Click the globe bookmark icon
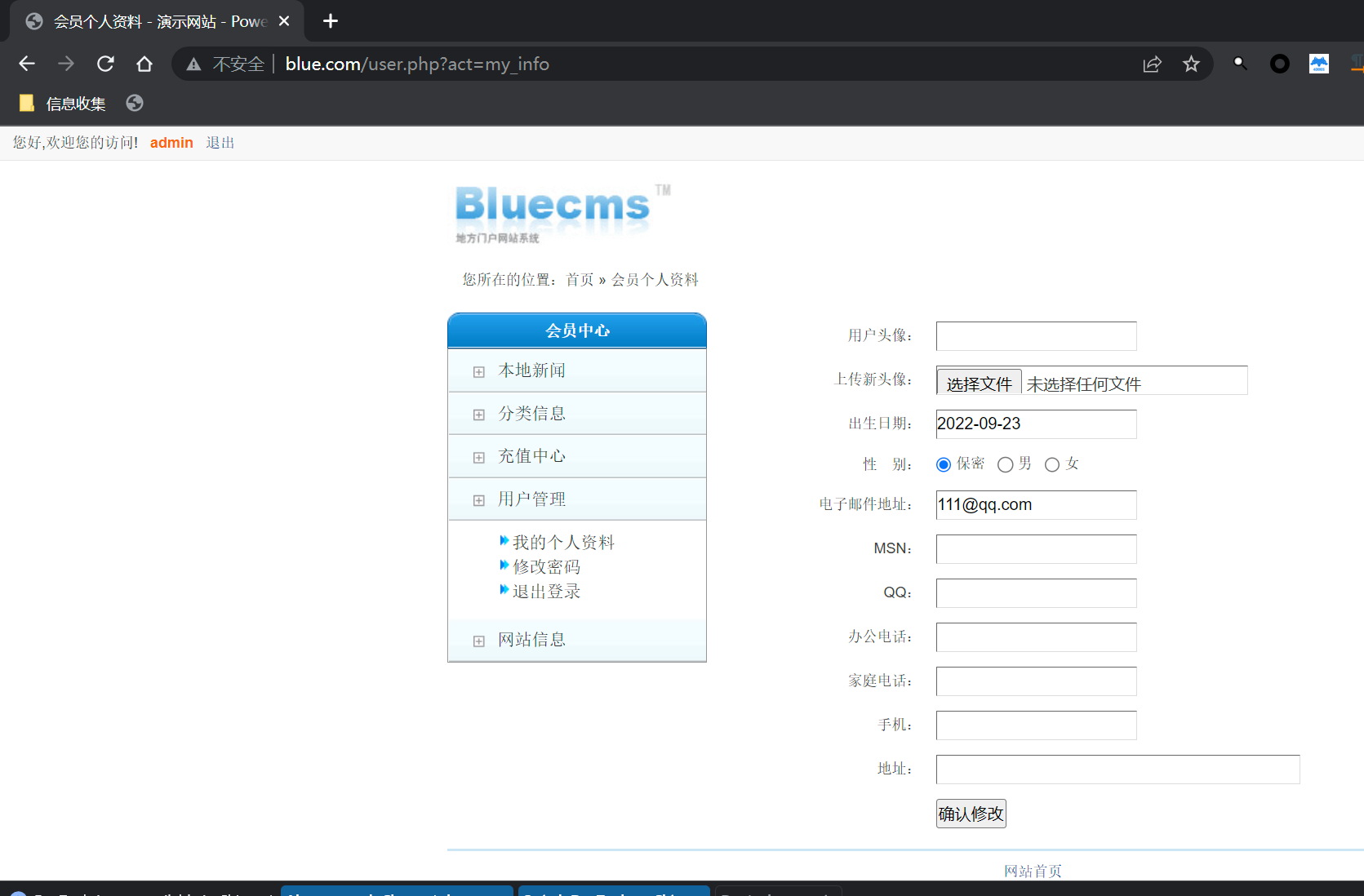 135,103
